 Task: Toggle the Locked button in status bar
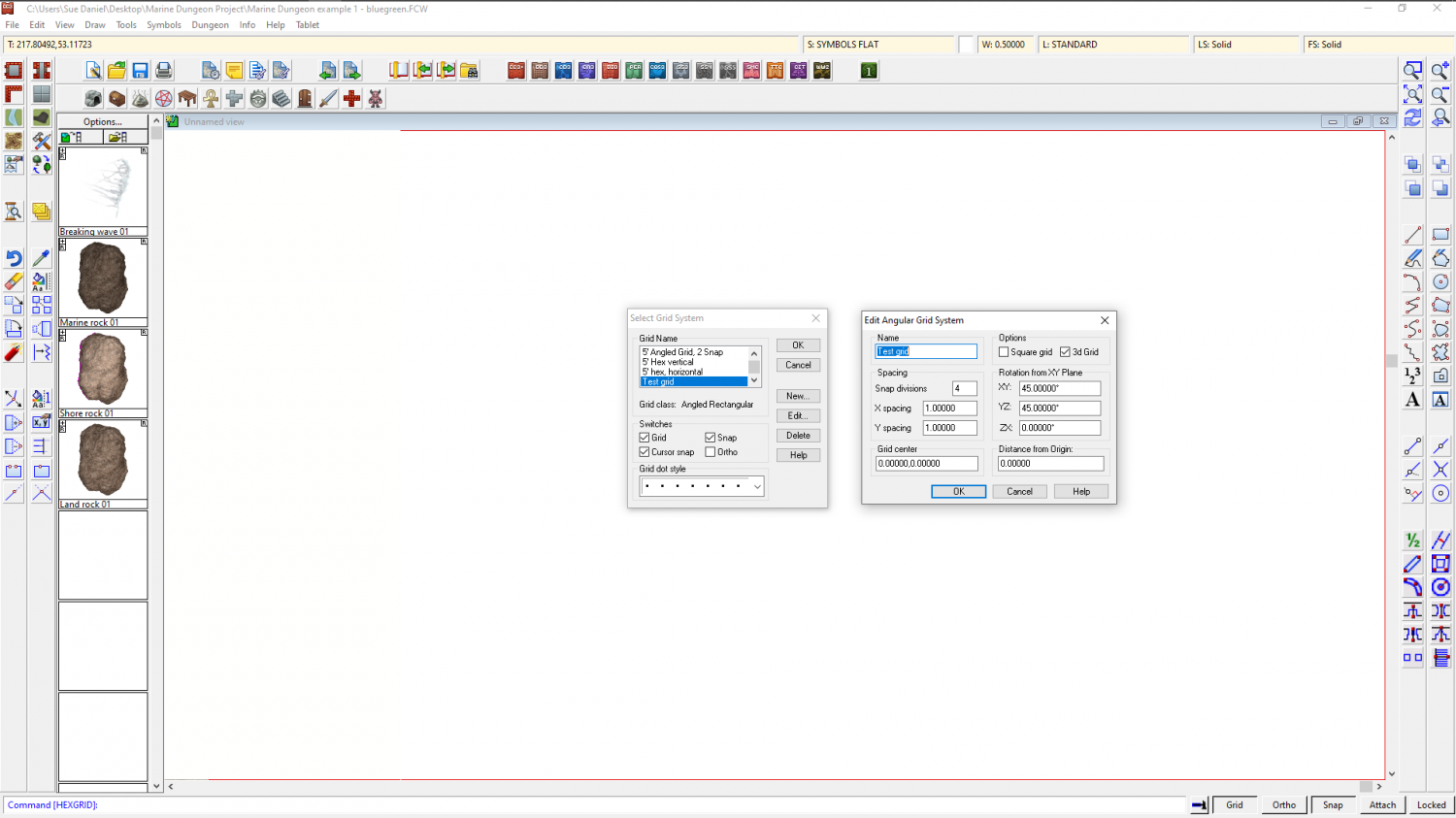point(1432,804)
